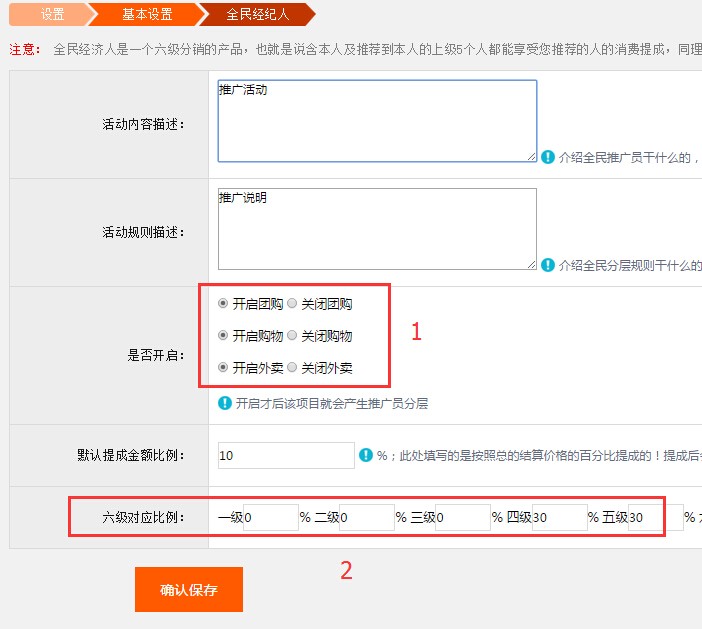The width and height of the screenshot is (702, 629).
Task: Click the 一级 percentage input box
Action: (x=270, y=517)
